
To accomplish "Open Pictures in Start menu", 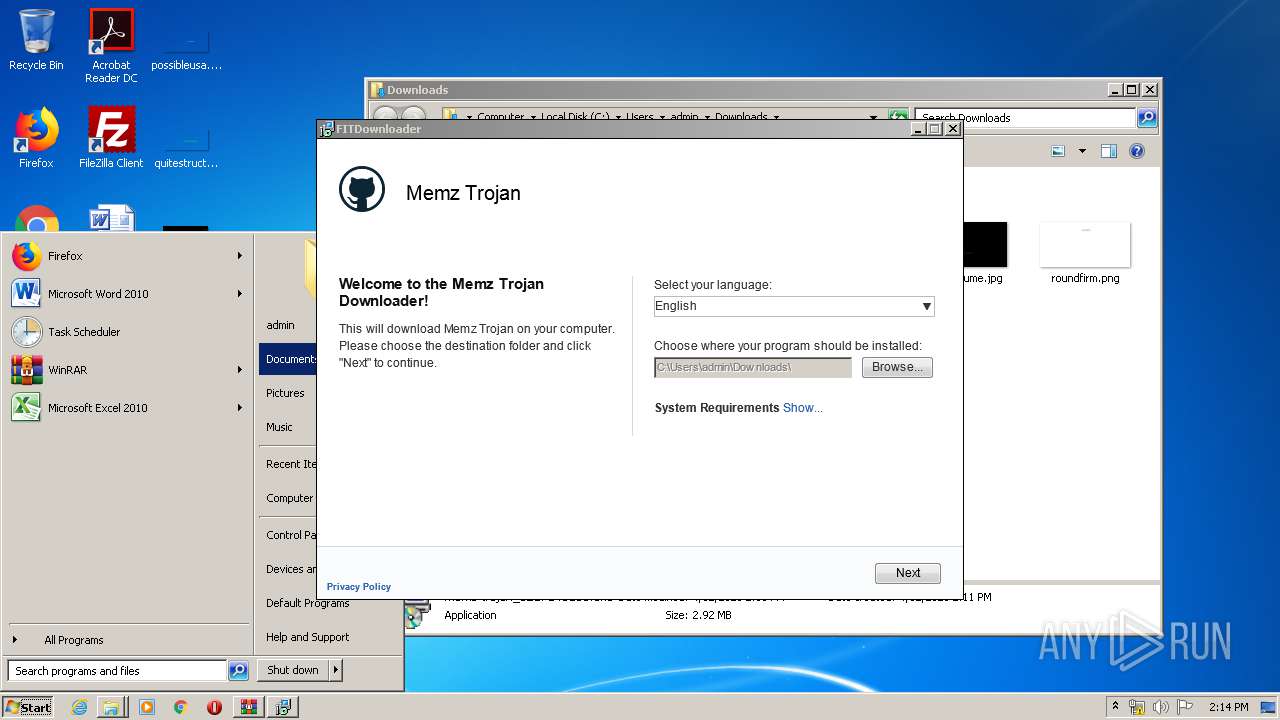I will tap(285, 393).
